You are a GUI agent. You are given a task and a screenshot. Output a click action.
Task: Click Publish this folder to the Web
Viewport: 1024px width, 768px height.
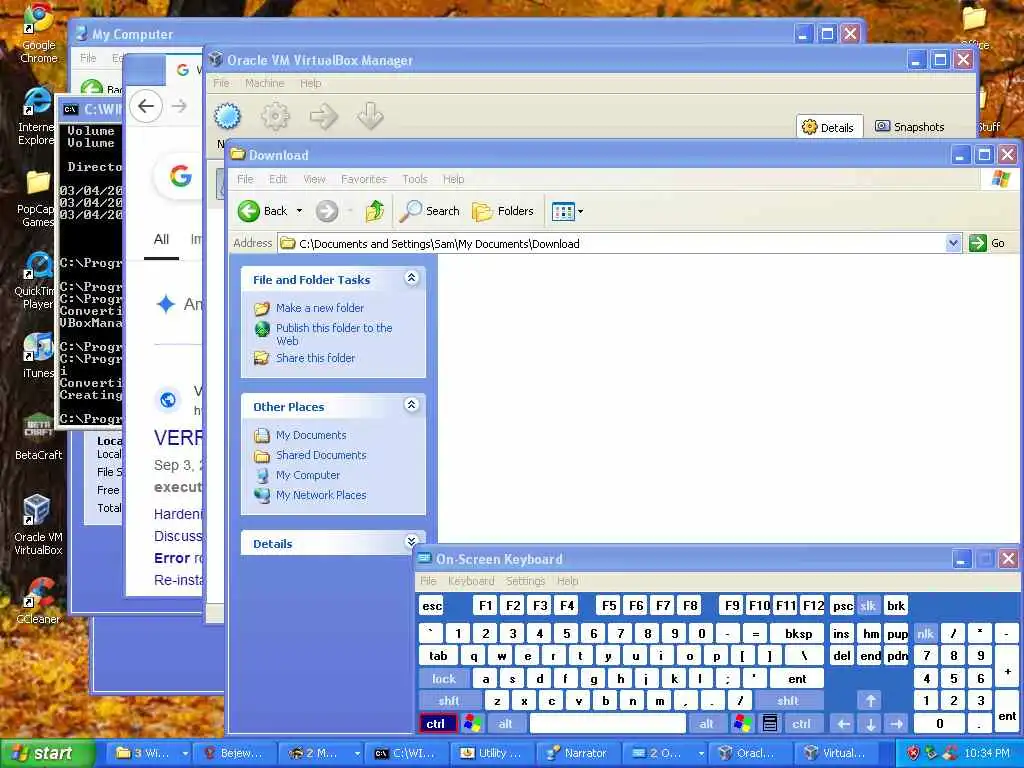[x=334, y=334]
